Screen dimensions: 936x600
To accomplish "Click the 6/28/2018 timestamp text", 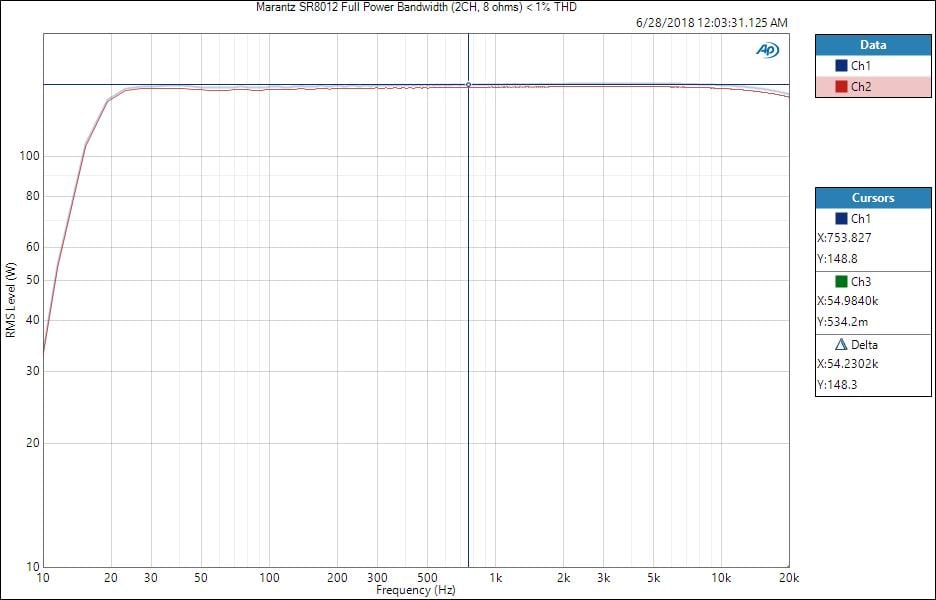I will coord(711,22).
